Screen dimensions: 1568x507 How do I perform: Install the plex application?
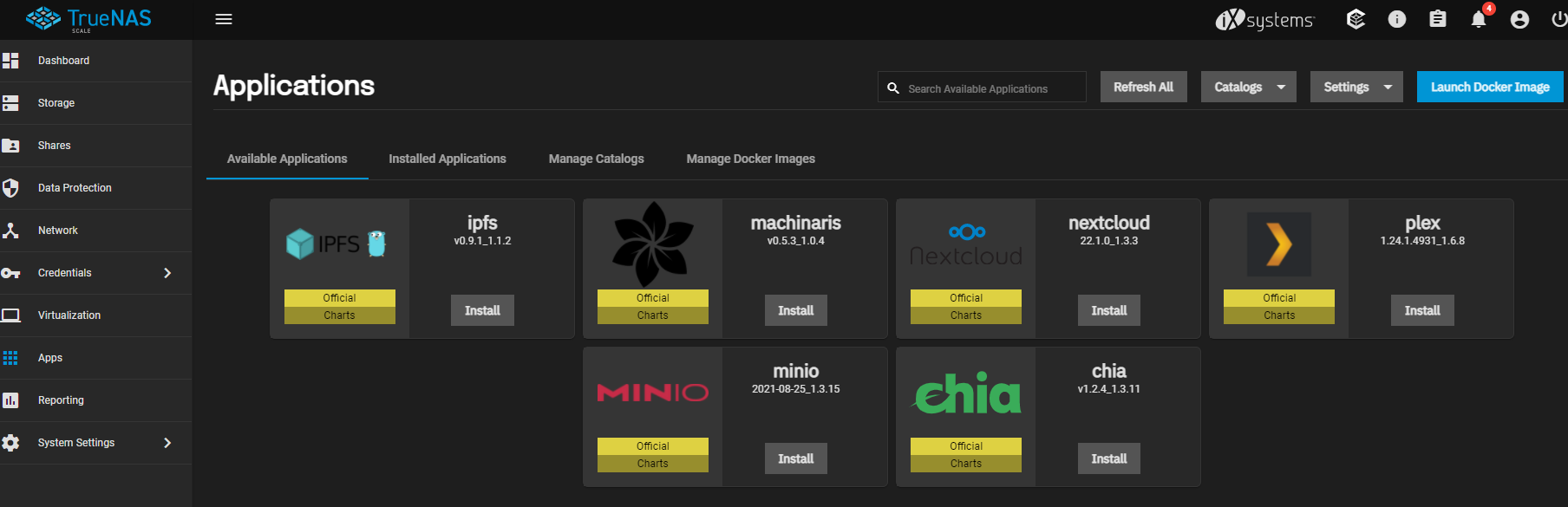[1422, 310]
